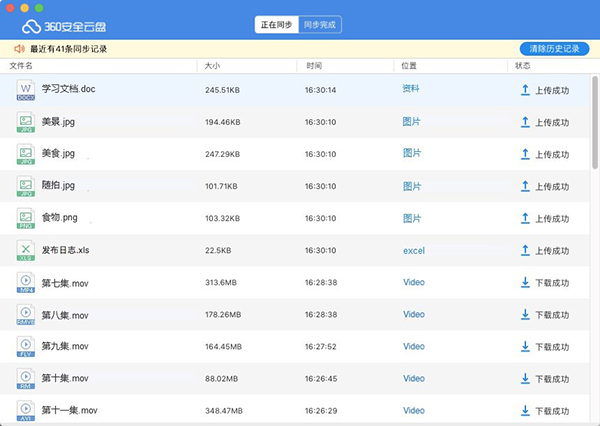
Task: Click the upload arrow for 发布日志.xls
Action: coord(525,251)
